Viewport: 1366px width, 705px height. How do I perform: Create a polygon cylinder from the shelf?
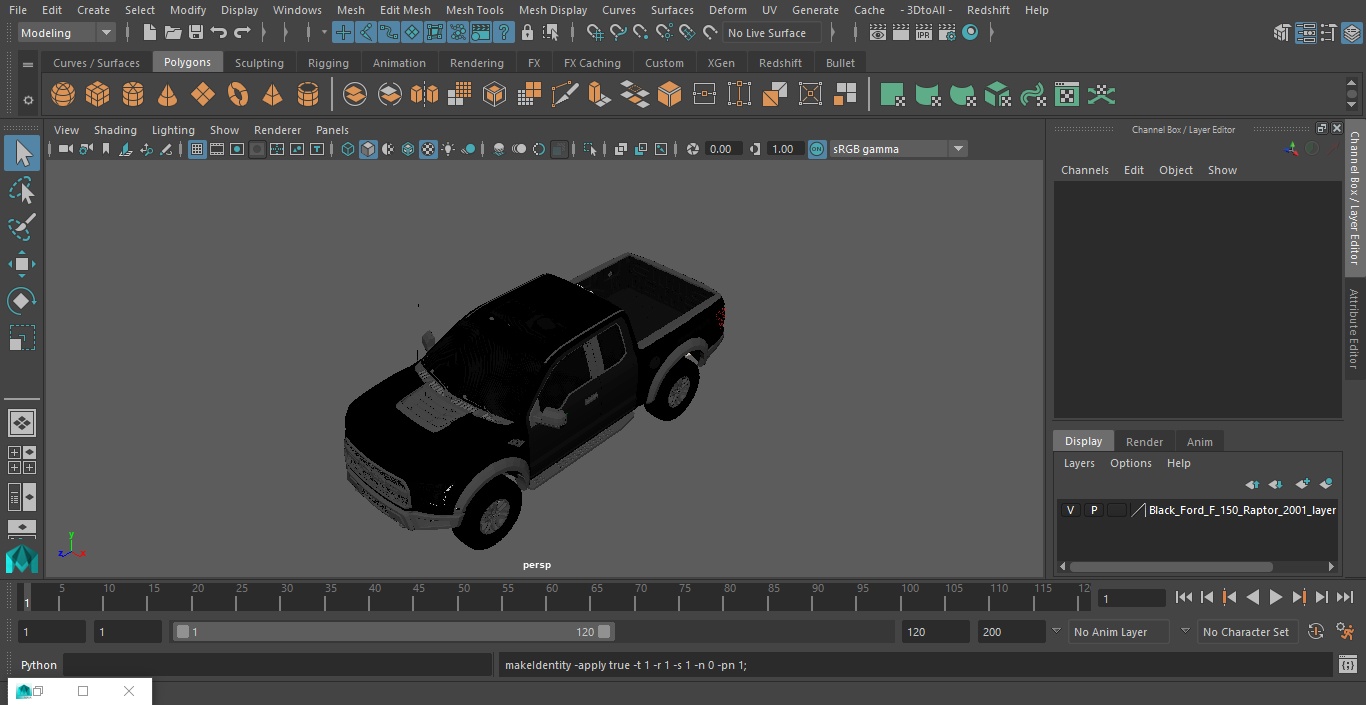click(133, 95)
